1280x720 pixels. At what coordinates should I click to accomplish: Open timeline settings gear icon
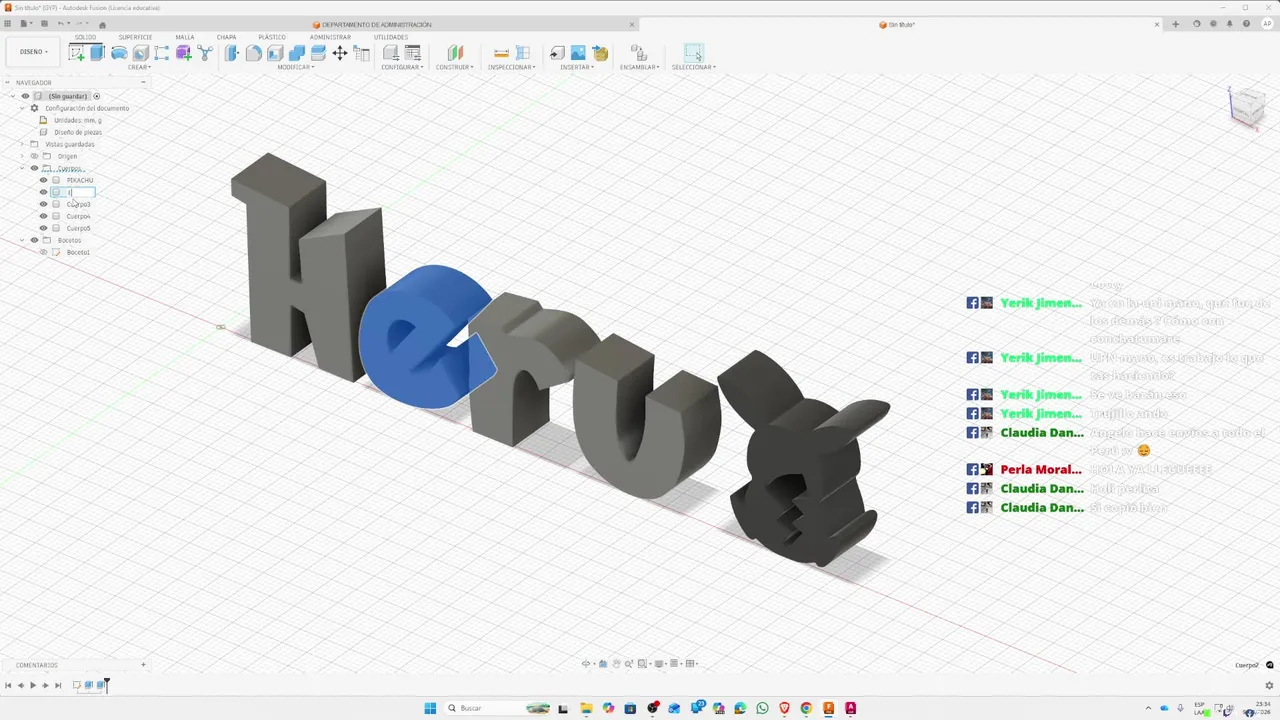pos(1270,685)
